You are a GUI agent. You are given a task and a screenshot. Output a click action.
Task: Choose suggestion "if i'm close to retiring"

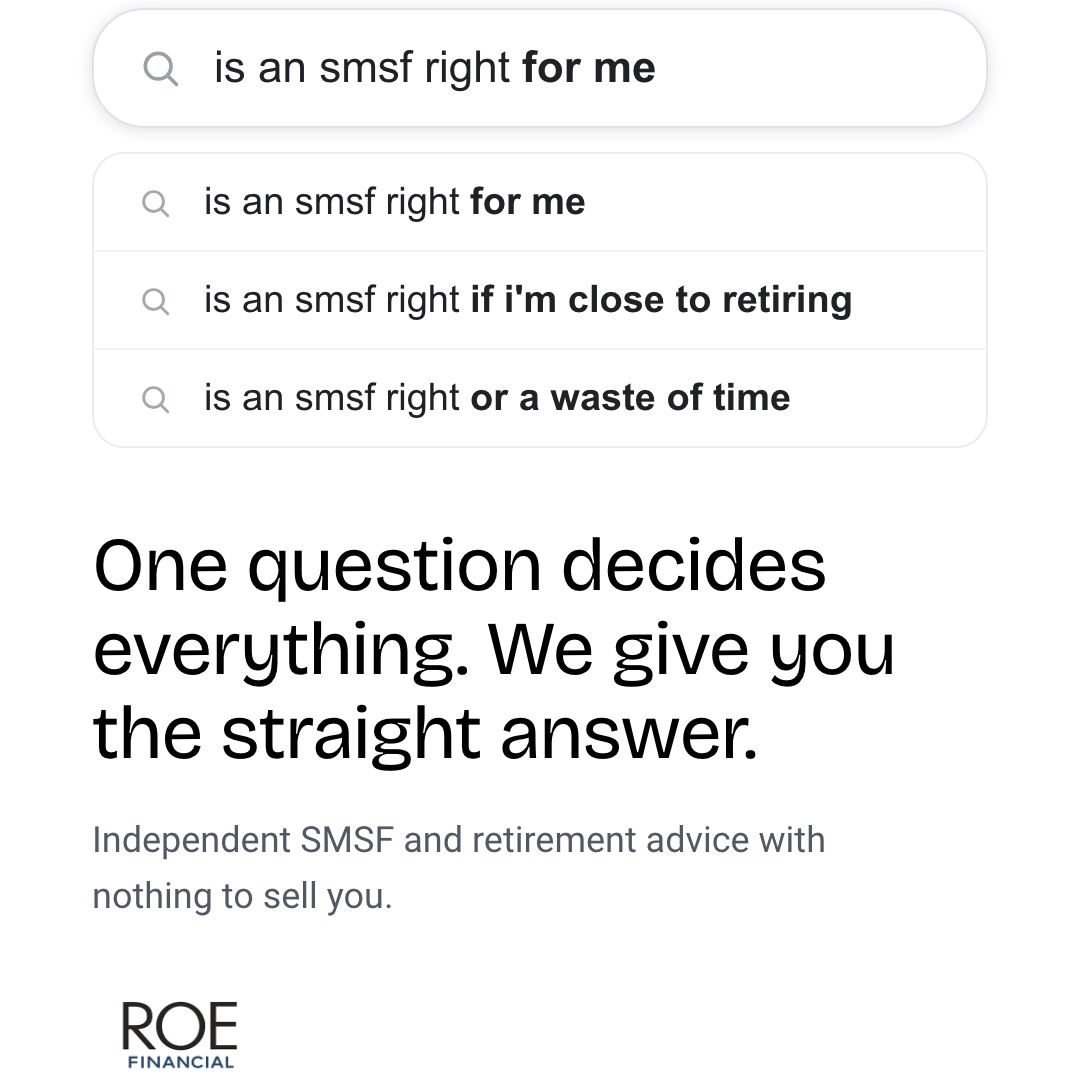540,300
